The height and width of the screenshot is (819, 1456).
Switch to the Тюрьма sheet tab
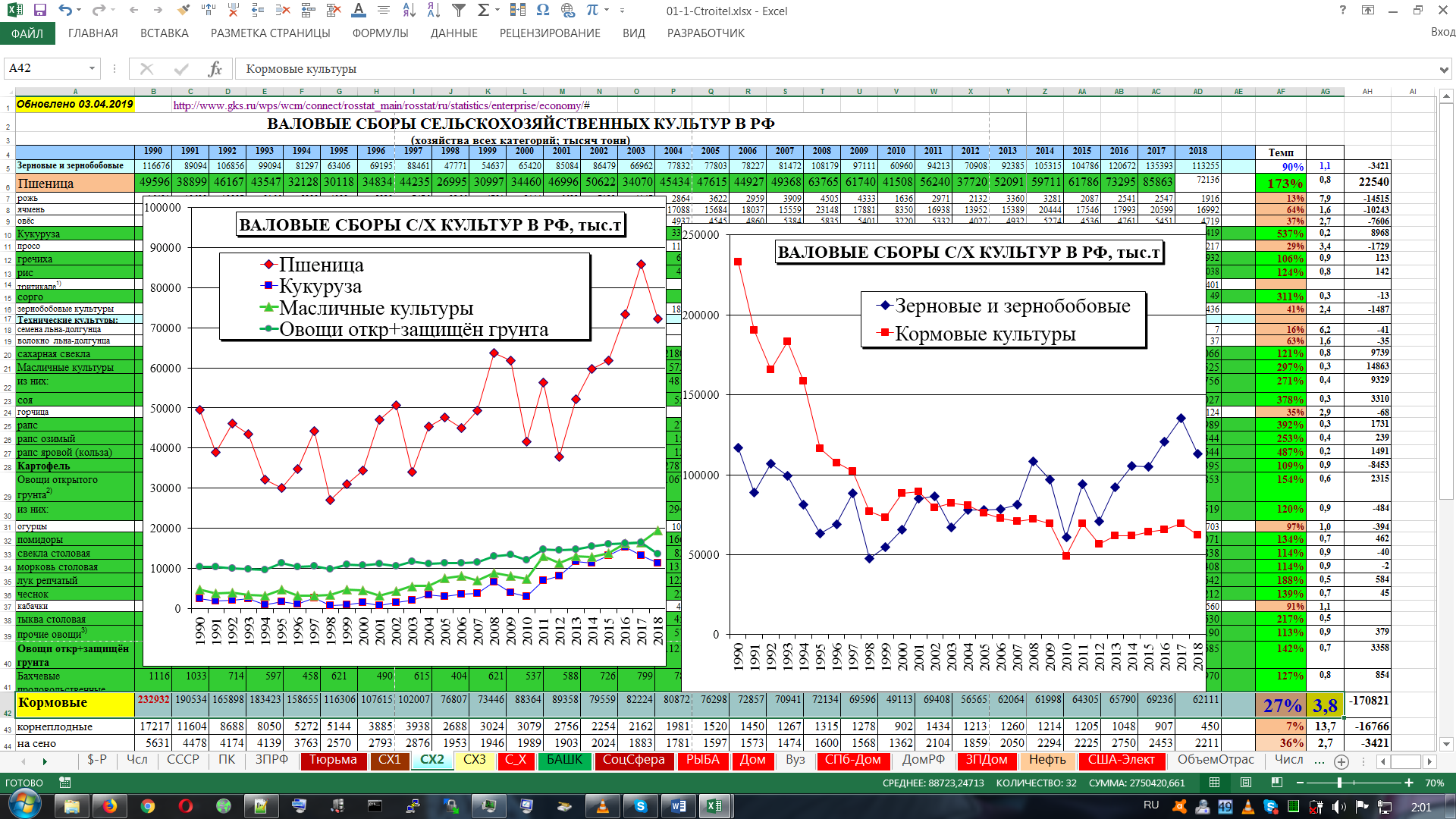pyautogui.click(x=333, y=760)
